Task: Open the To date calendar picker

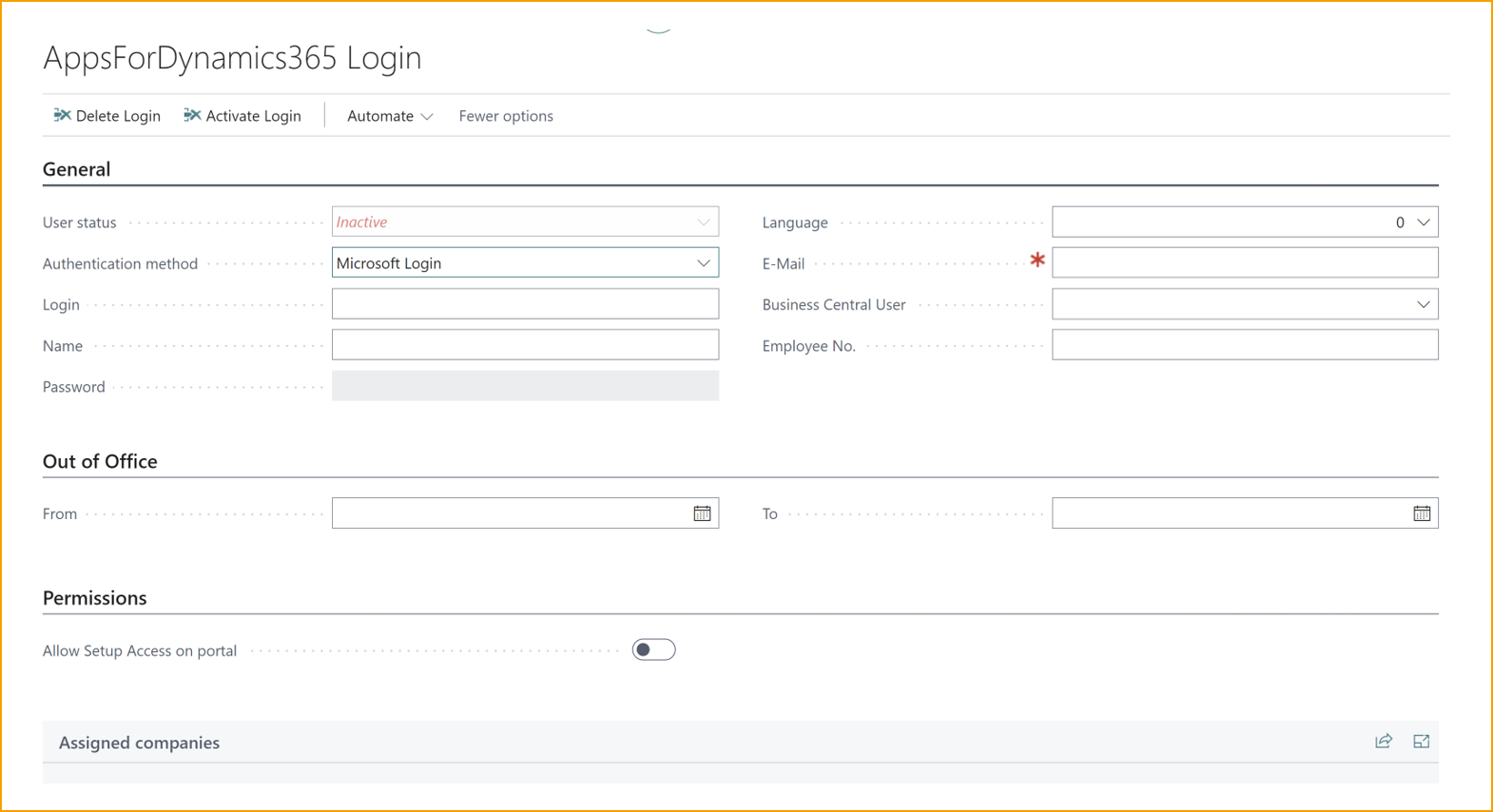Action: click(x=1422, y=513)
